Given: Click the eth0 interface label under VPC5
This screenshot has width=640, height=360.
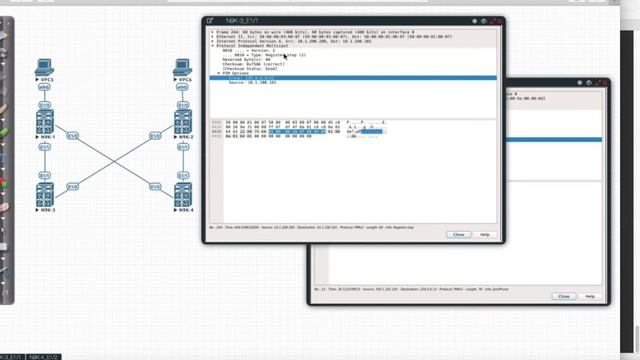Looking at the screenshot, I should click(44, 87).
